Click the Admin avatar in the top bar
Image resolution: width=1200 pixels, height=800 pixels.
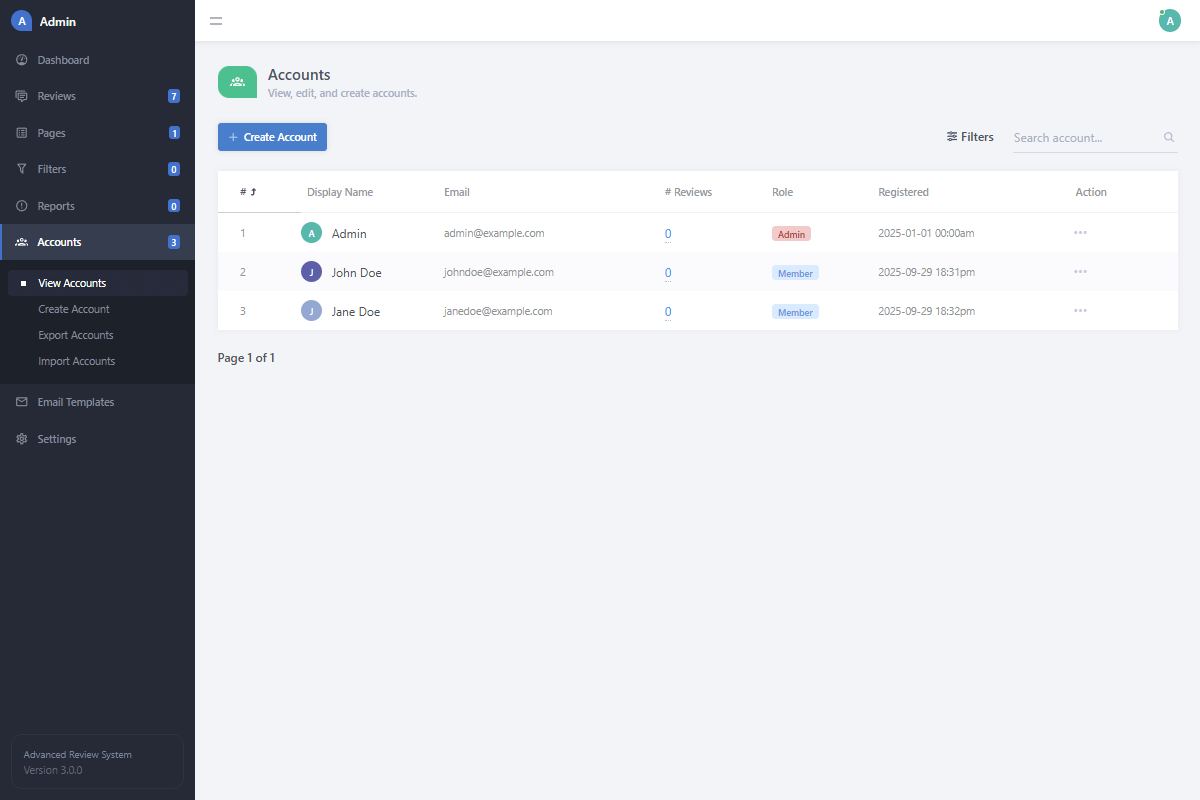point(1169,20)
